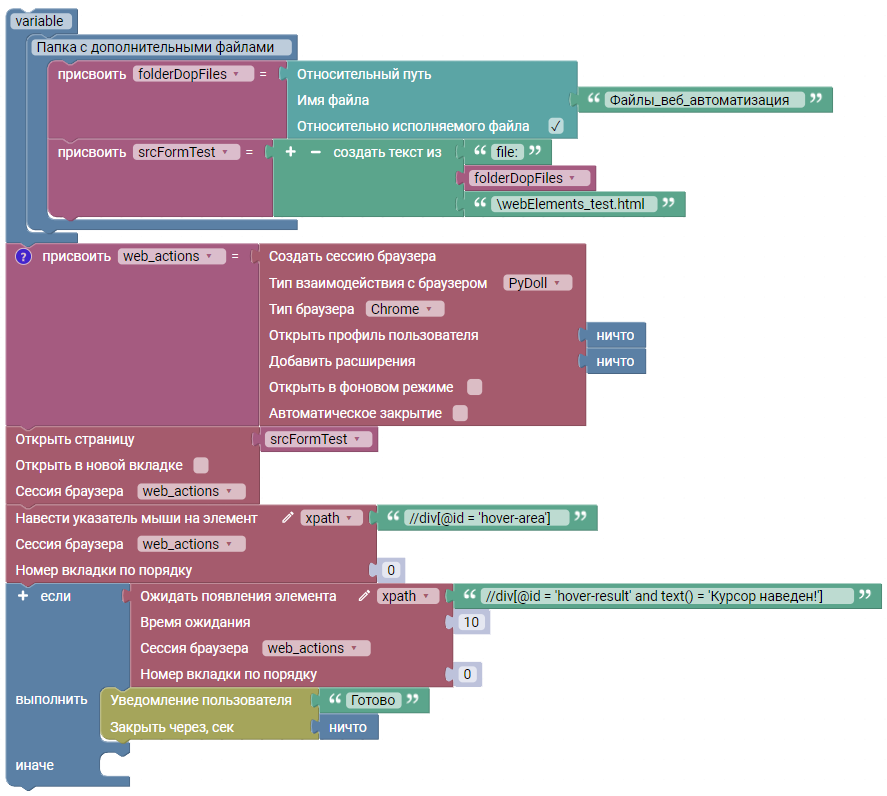Check 'Открыть в новой вкладке' option

pyautogui.click(x=201, y=465)
